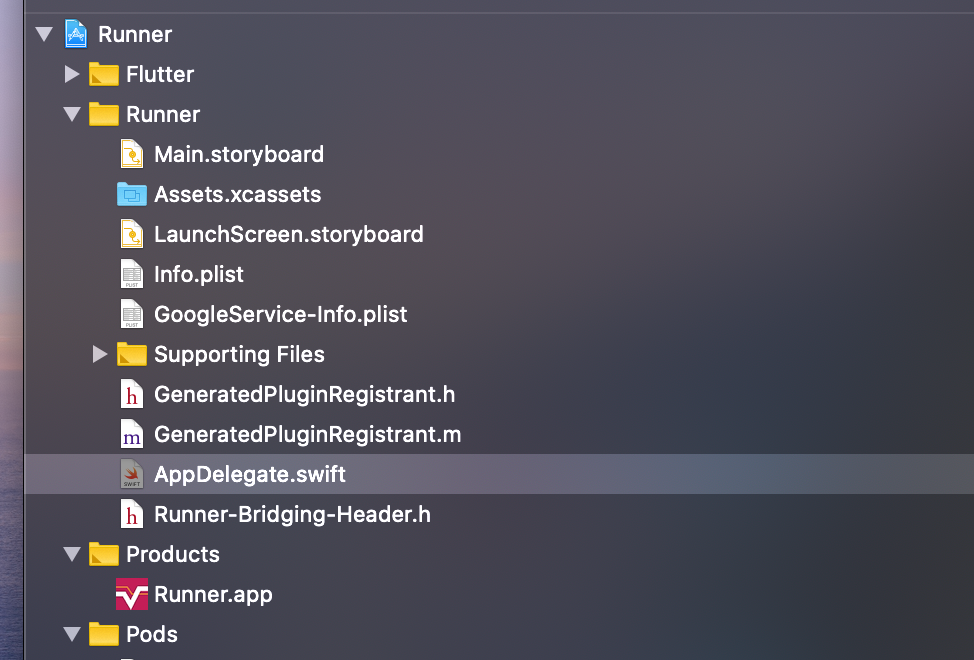
Task: Collapse the Products group
Action: 71,554
